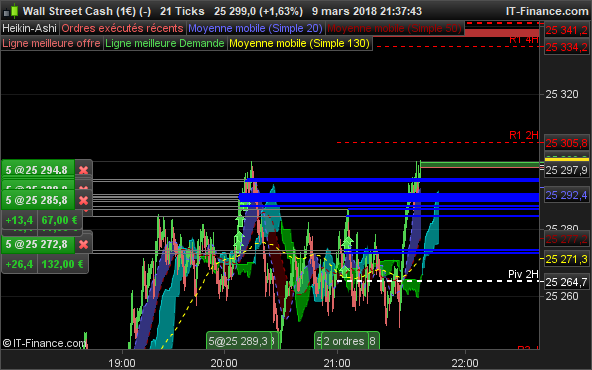This screenshot has width=592, height=370.
Task: Open the IT-Finance.com link at top right
Action: coord(547,11)
